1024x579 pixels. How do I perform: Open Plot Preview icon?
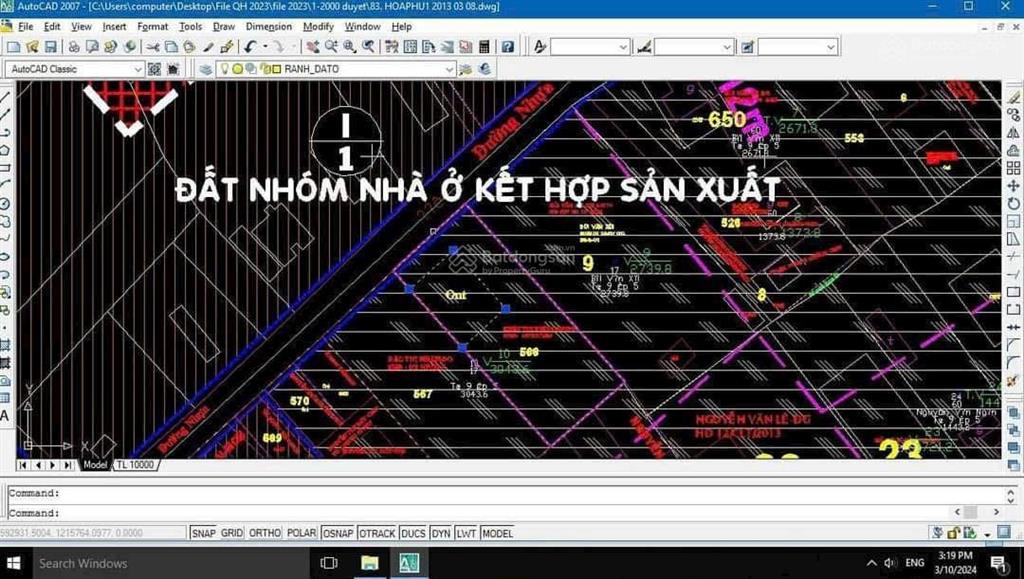(x=92, y=47)
